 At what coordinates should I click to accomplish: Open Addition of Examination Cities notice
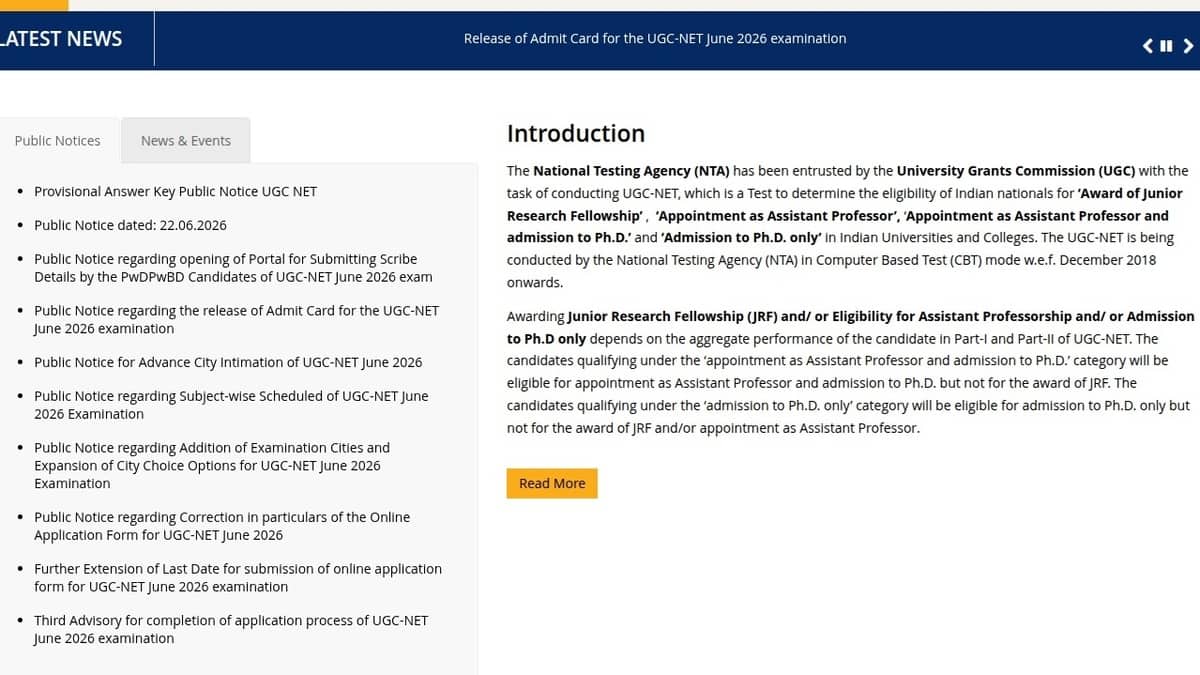pyautogui.click(x=212, y=465)
